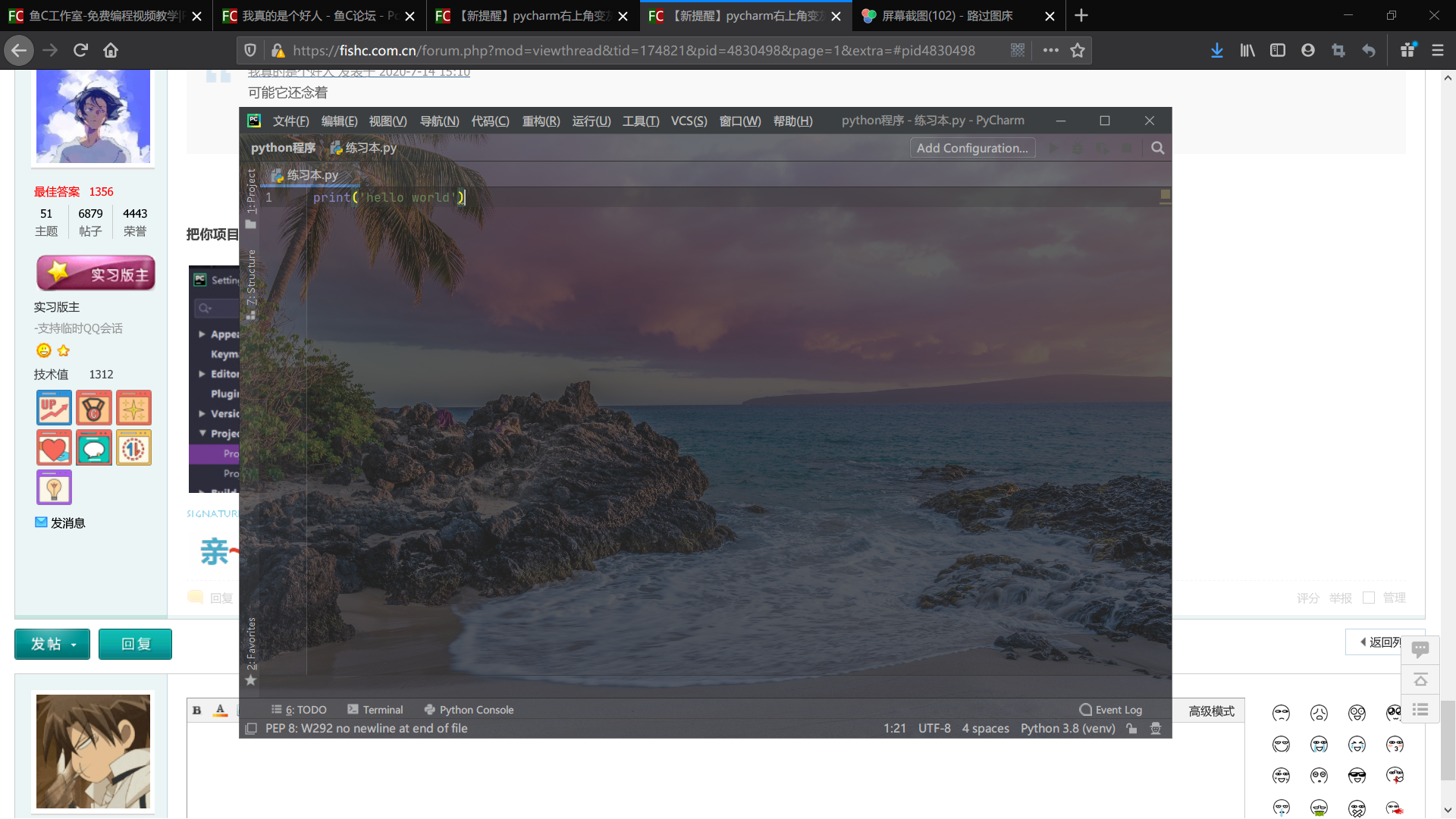This screenshot has width=1456, height=819.
Task: Collapse the Project settings tree node
Action: click(x=202, y=433)
